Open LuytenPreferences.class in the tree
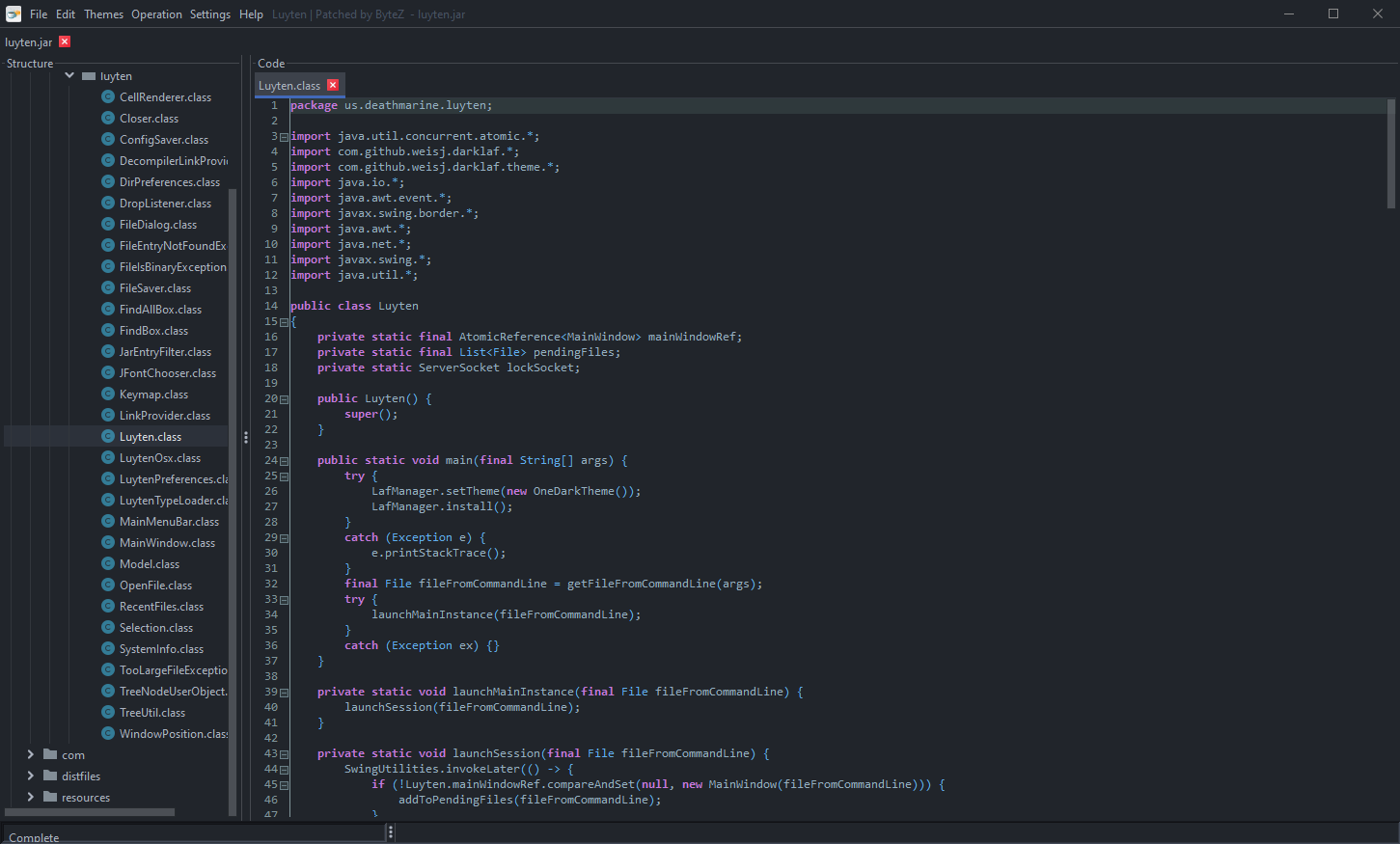Viewport: 1400px width, 844px height. coord(174,479)
